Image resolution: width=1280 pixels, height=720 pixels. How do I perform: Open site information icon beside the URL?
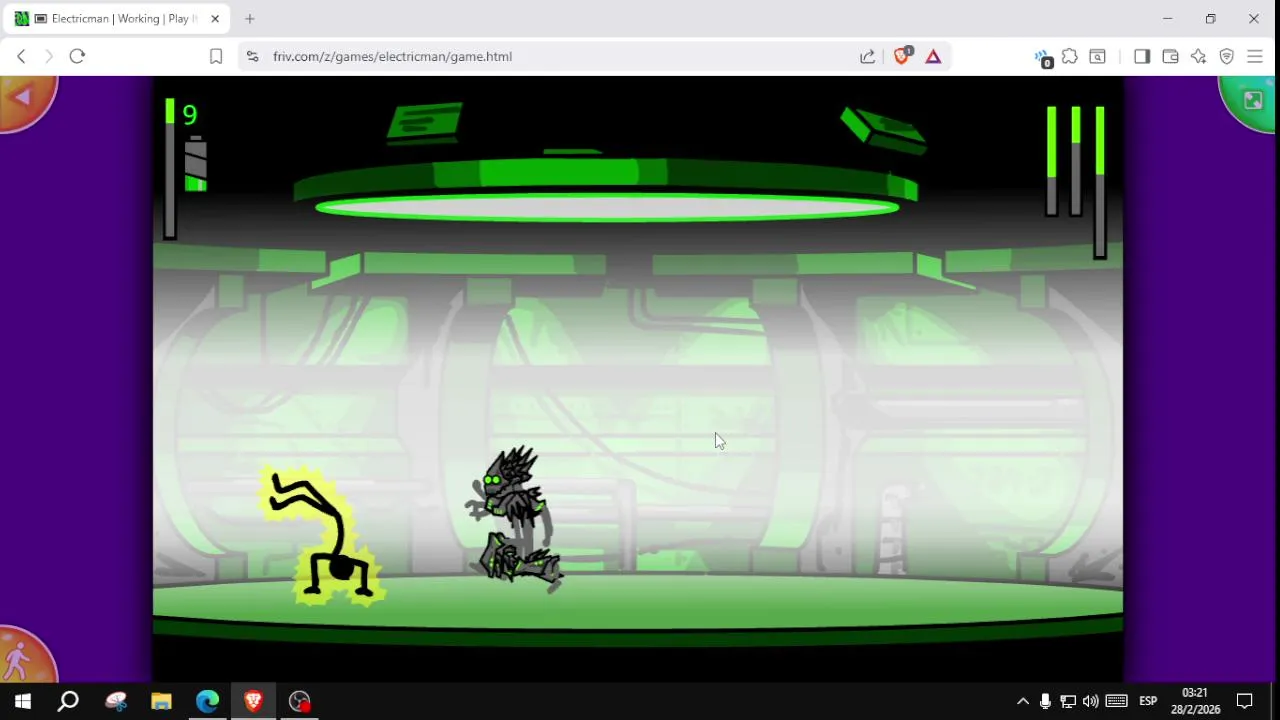click(x=252, y=57)
